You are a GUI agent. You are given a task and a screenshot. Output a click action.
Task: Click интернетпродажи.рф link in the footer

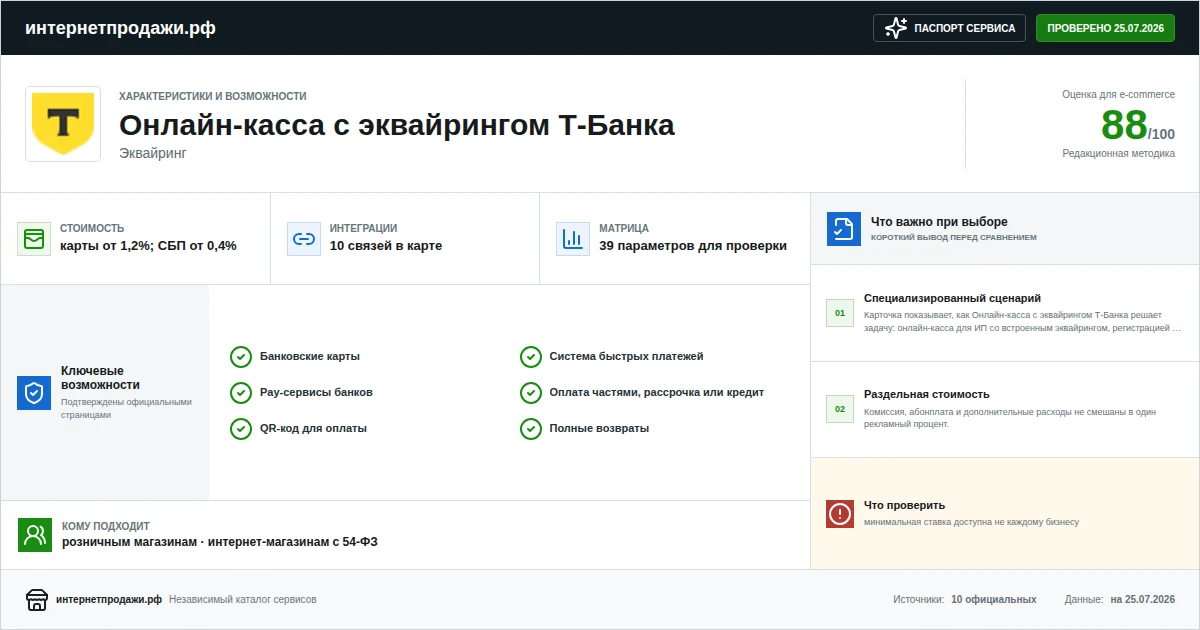[x=109, y=600]
